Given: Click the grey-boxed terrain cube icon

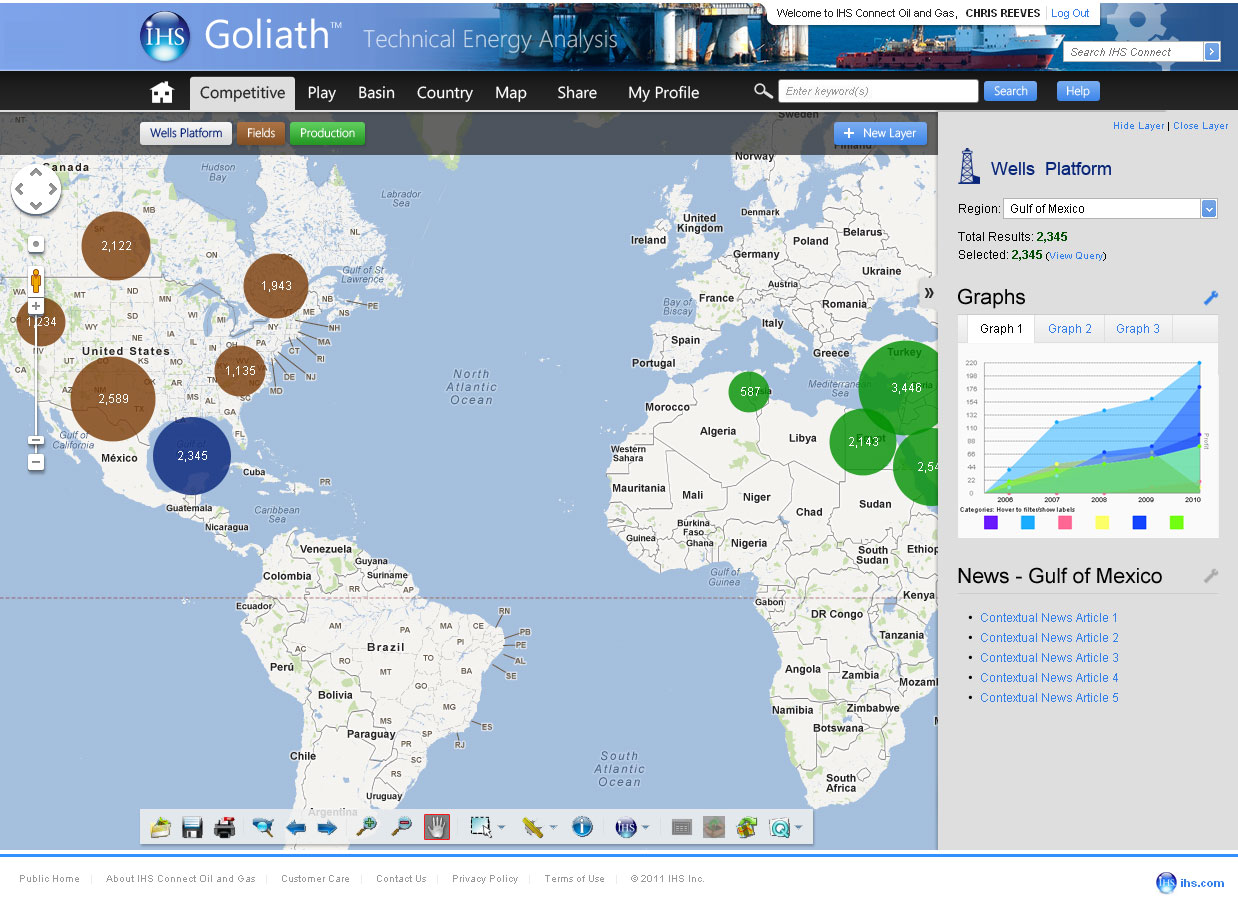Looking at the screenshot, I should [x=714, y=827].
